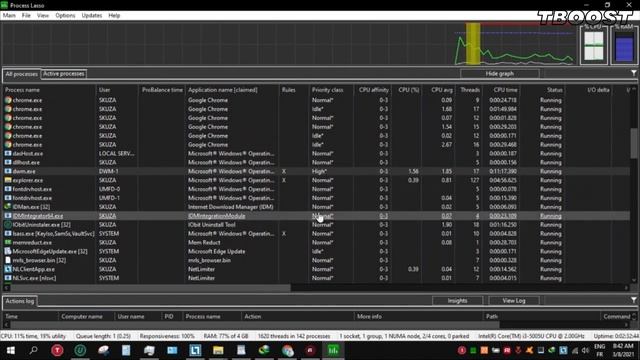Click the View Log button
The width and height of the screenshot is (640, 360).
click(x=514, y=300)
